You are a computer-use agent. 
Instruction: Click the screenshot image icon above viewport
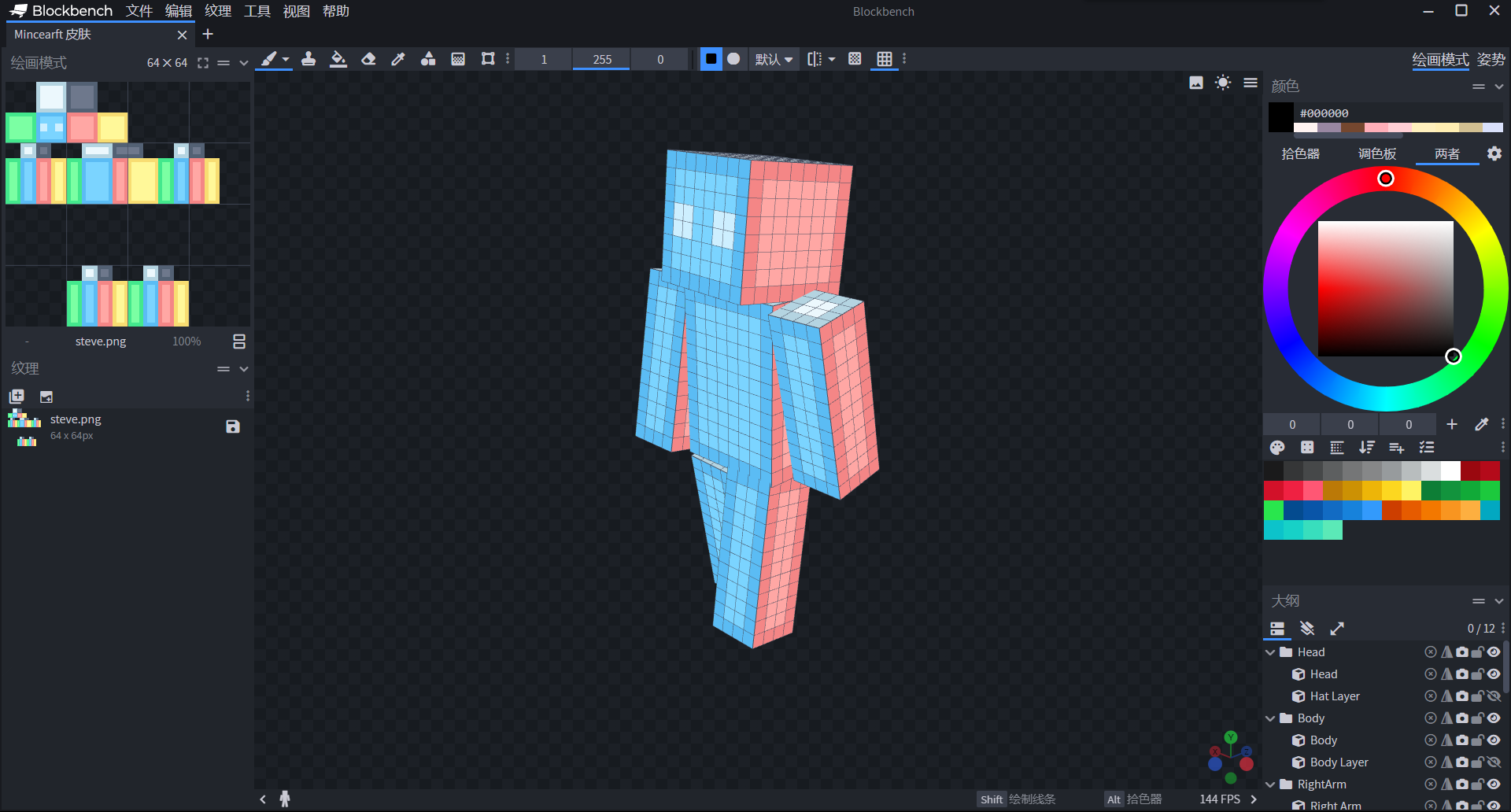point(1196,83)
